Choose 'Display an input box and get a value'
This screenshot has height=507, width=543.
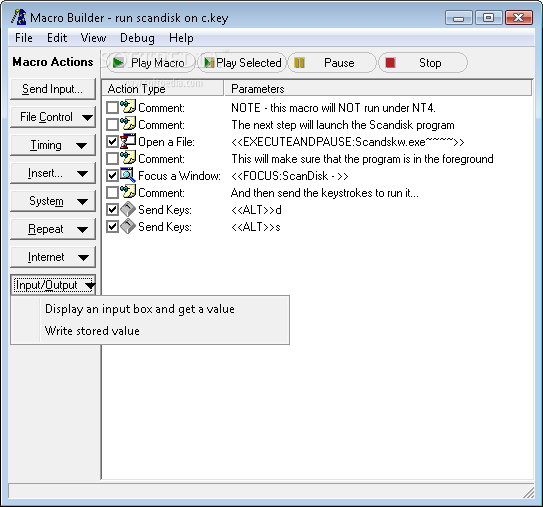click(150, 309)
